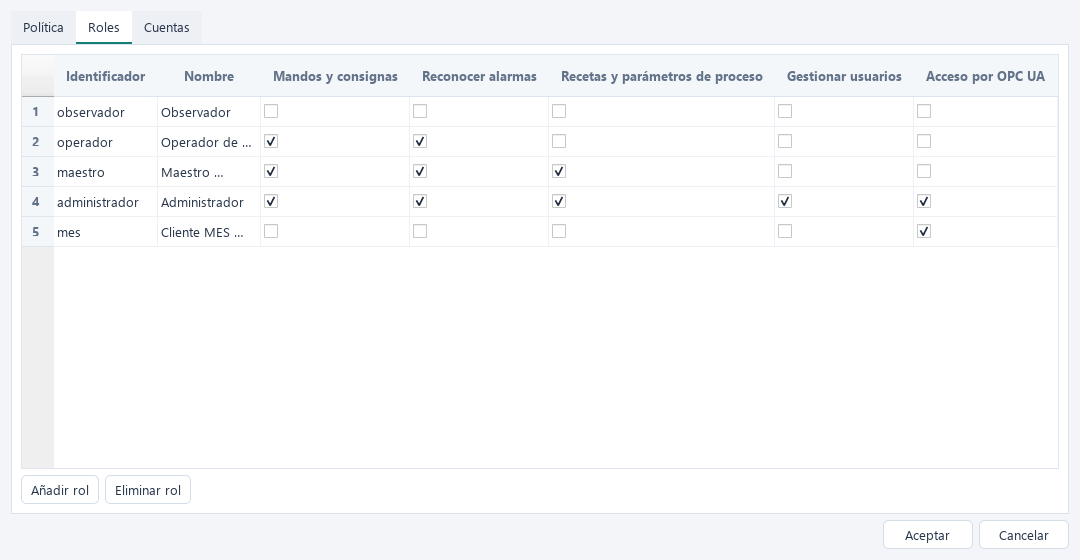Check Mandos y consignas for mes

(x=271, y=231)
